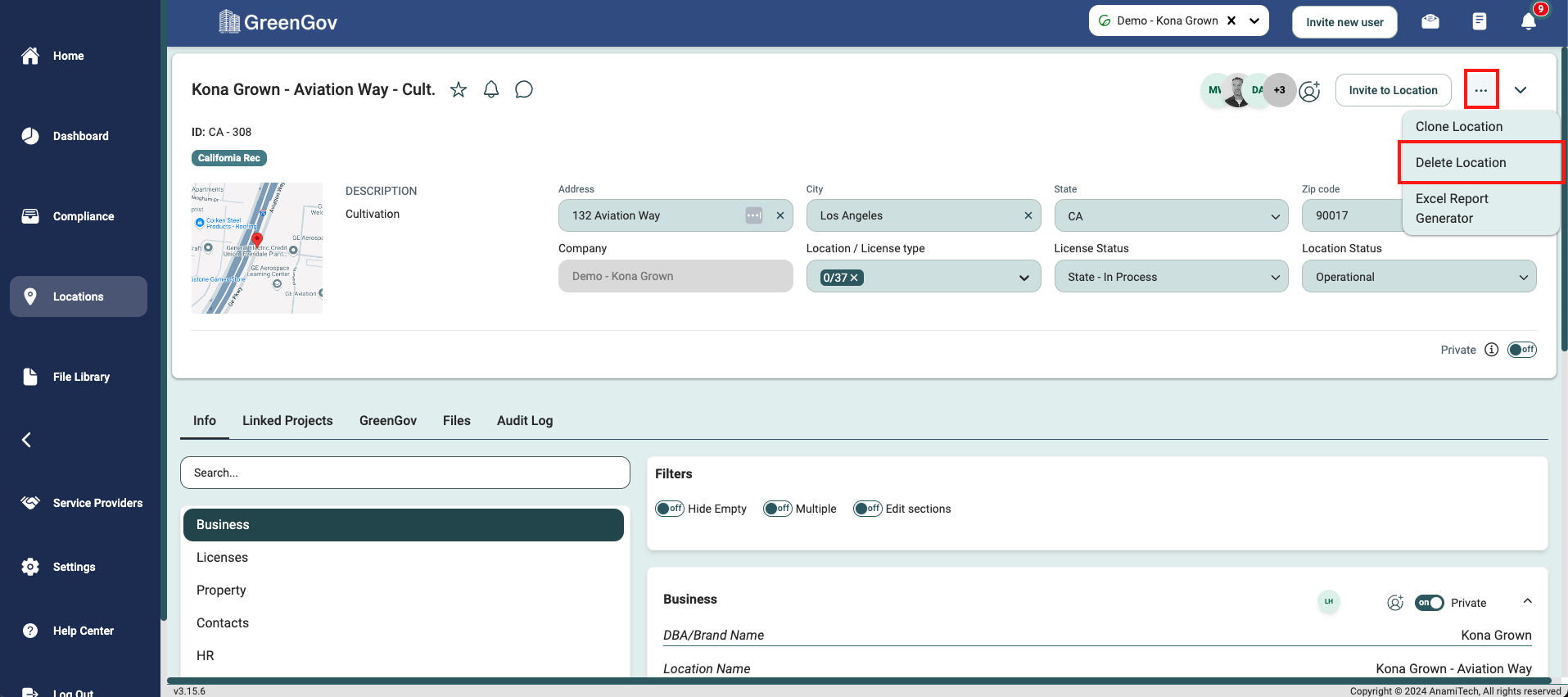Click the Private info icon

click(1492, 350)
